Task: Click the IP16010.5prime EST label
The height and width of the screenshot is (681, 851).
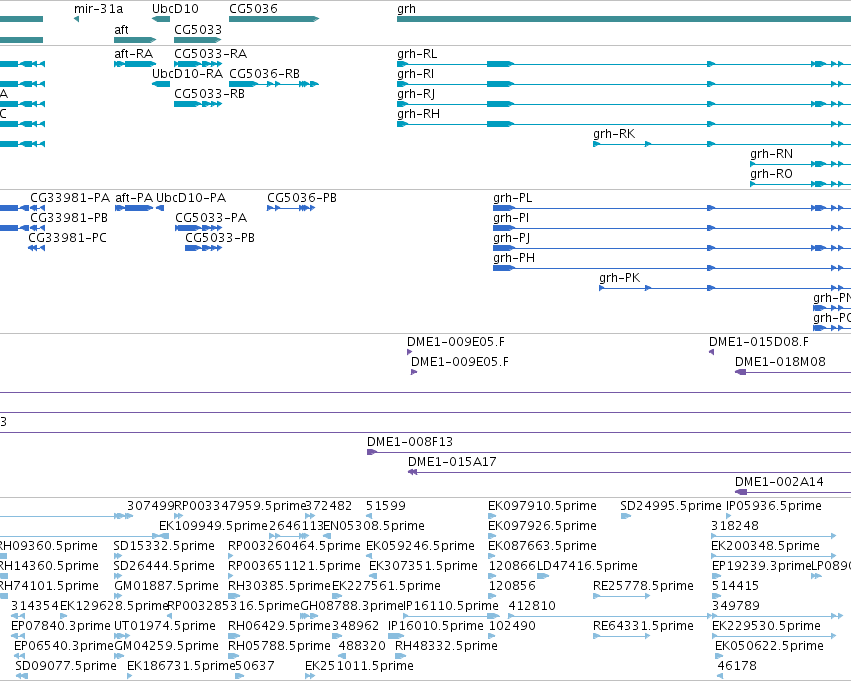Action: coord(435,627)
